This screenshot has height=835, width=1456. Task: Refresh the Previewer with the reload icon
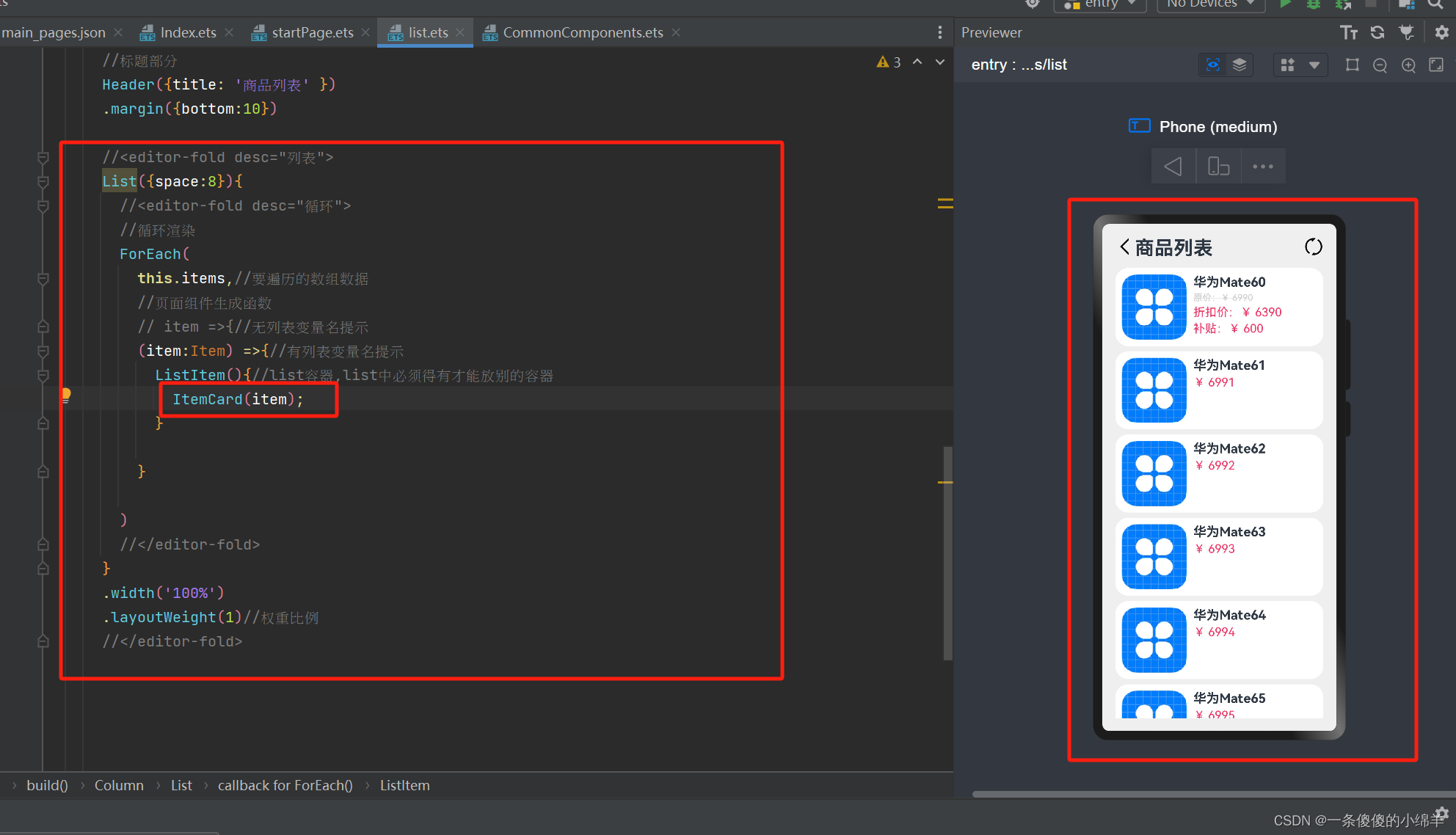pyautogui.click(x=1377, y=32)
